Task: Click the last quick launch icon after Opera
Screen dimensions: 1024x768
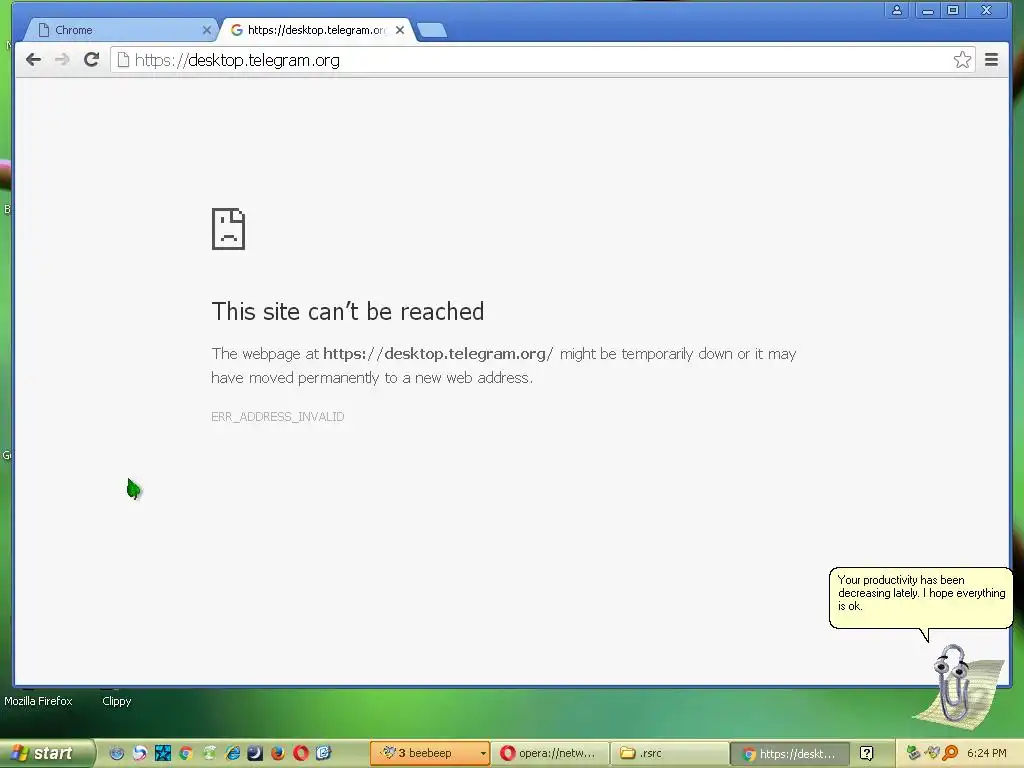Action: pyautogui.click(x=324, y=753)
